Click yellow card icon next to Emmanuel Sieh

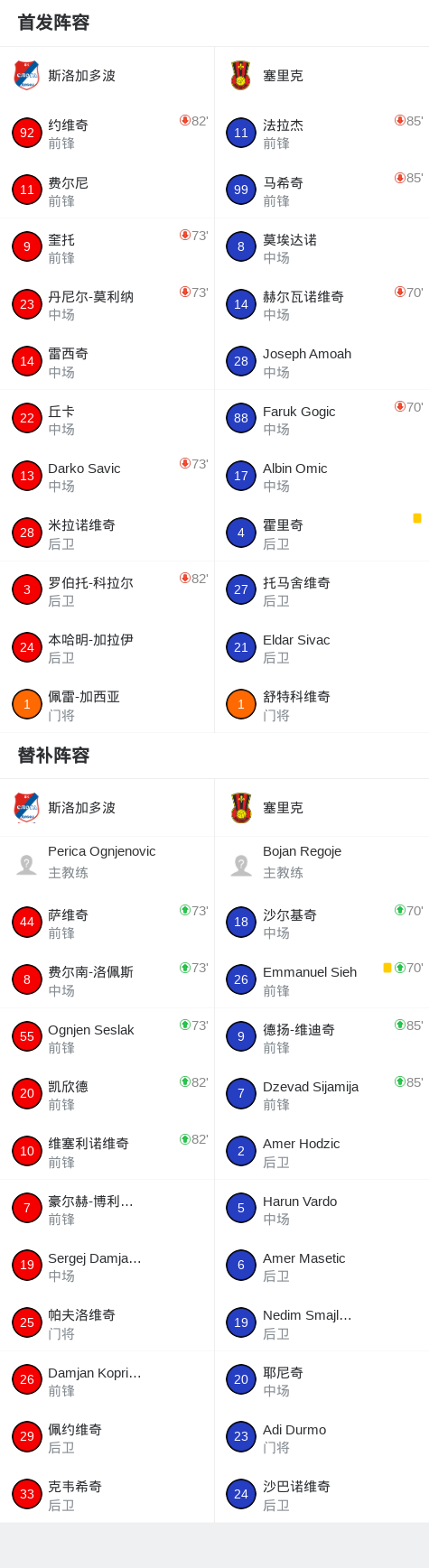[x=387, y=968]
